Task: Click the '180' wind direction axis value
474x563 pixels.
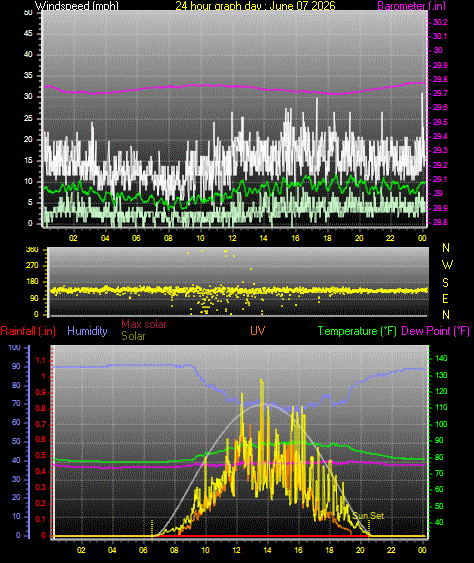Action: (x=32, y=282)
